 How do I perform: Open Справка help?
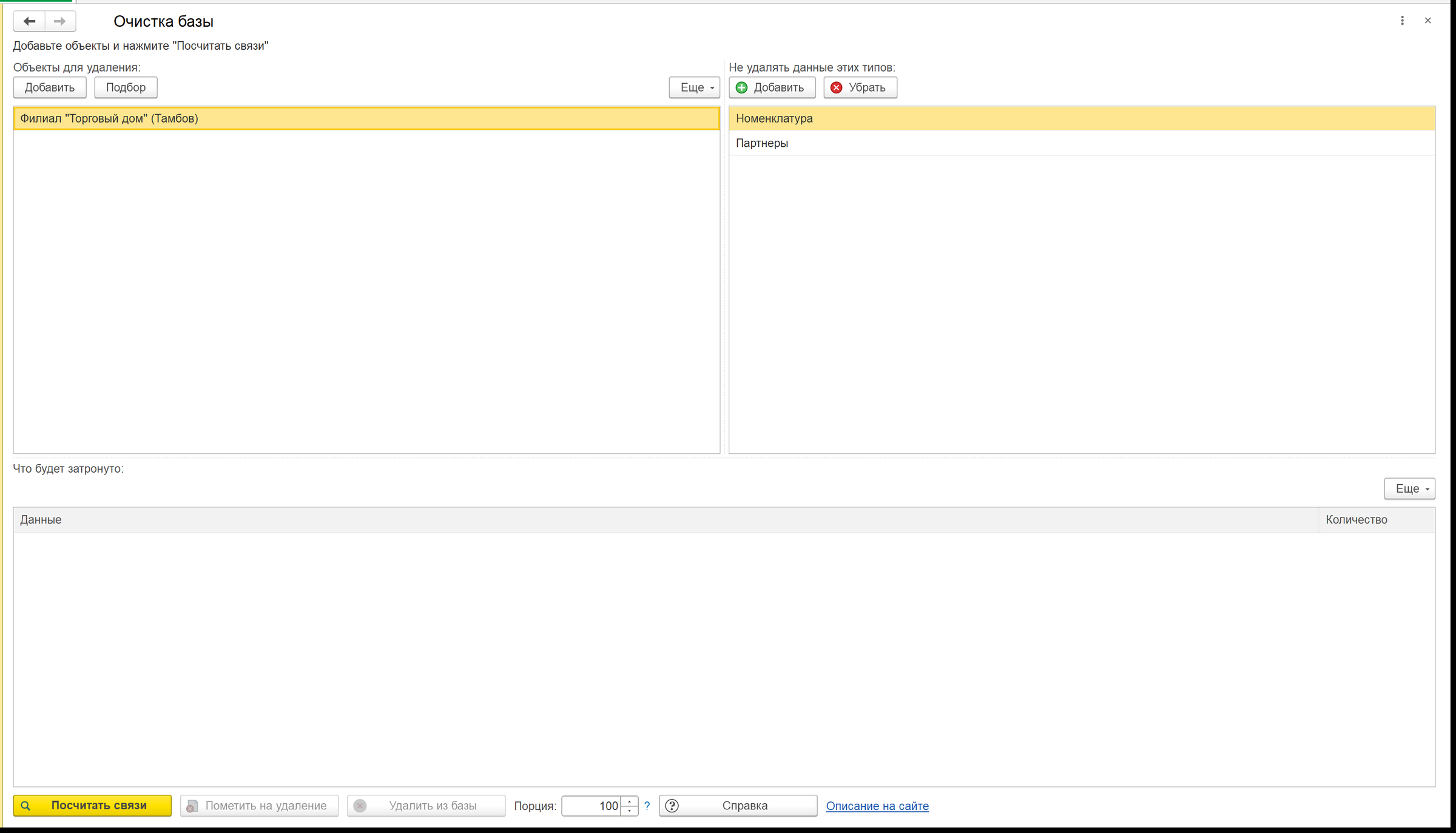tap(738, 806)
